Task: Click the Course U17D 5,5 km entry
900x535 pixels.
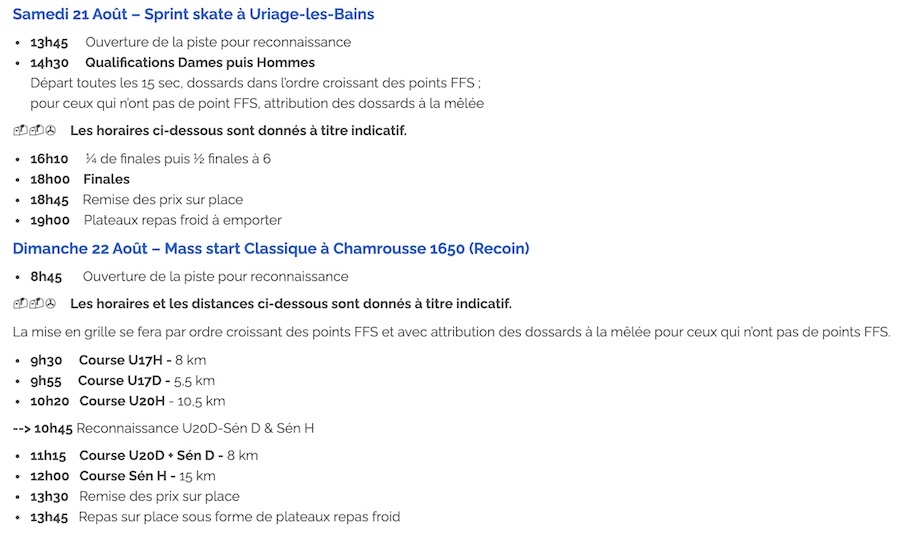Action: click(123, 381)
